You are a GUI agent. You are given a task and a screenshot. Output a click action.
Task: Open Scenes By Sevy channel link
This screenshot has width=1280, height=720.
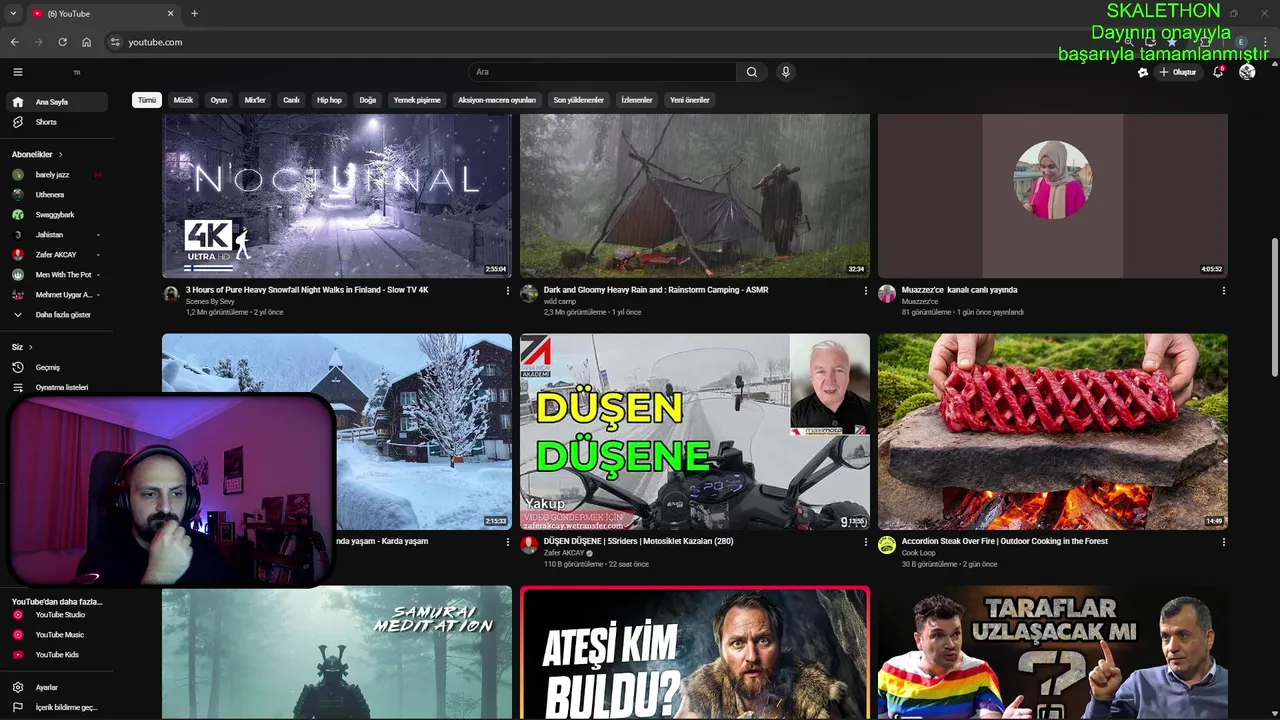pos(210,301)
